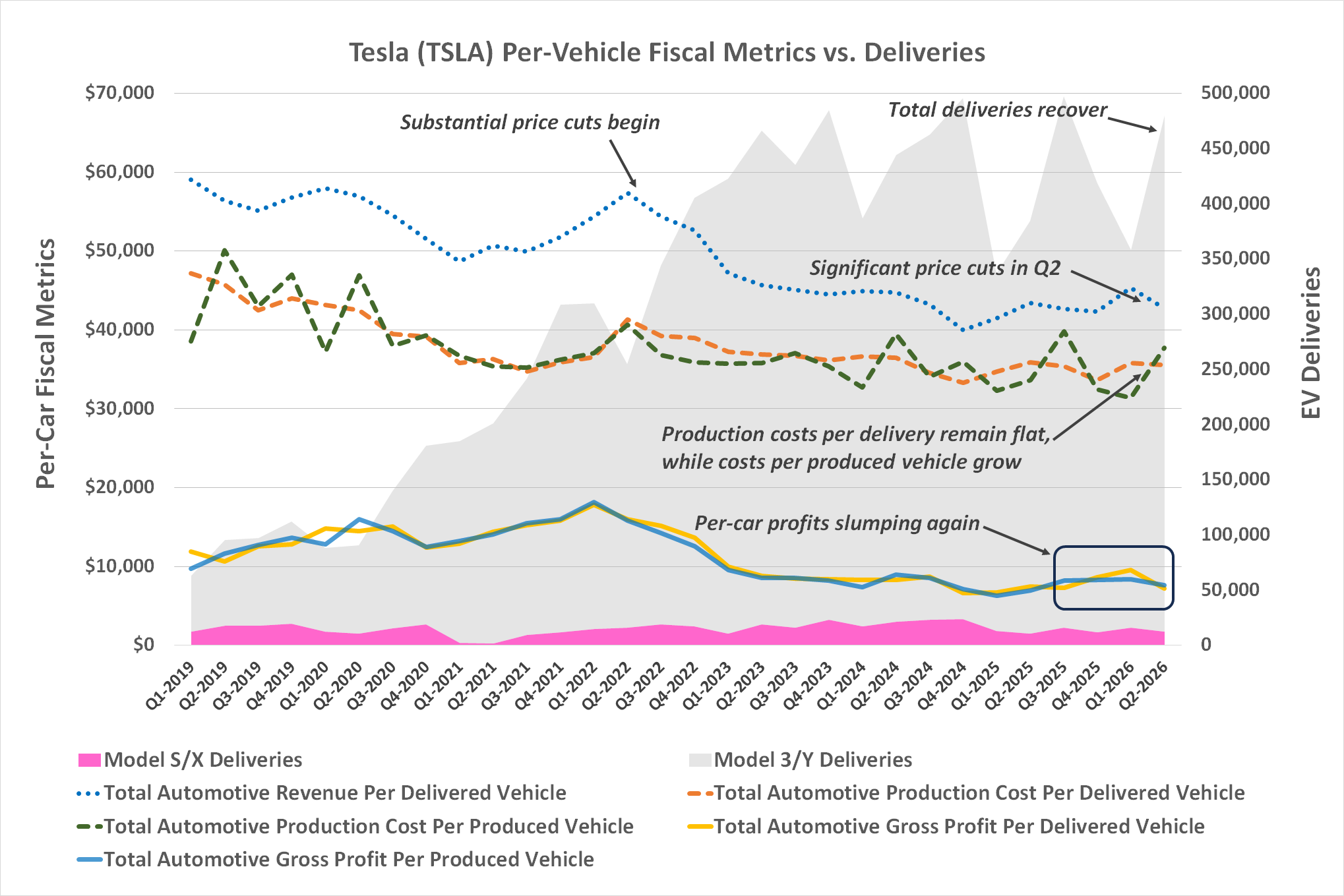Select "Total Automotive Gross Profit Per Produced Vehicle" legend text
Screen dimensions: 1344x896
349,860
